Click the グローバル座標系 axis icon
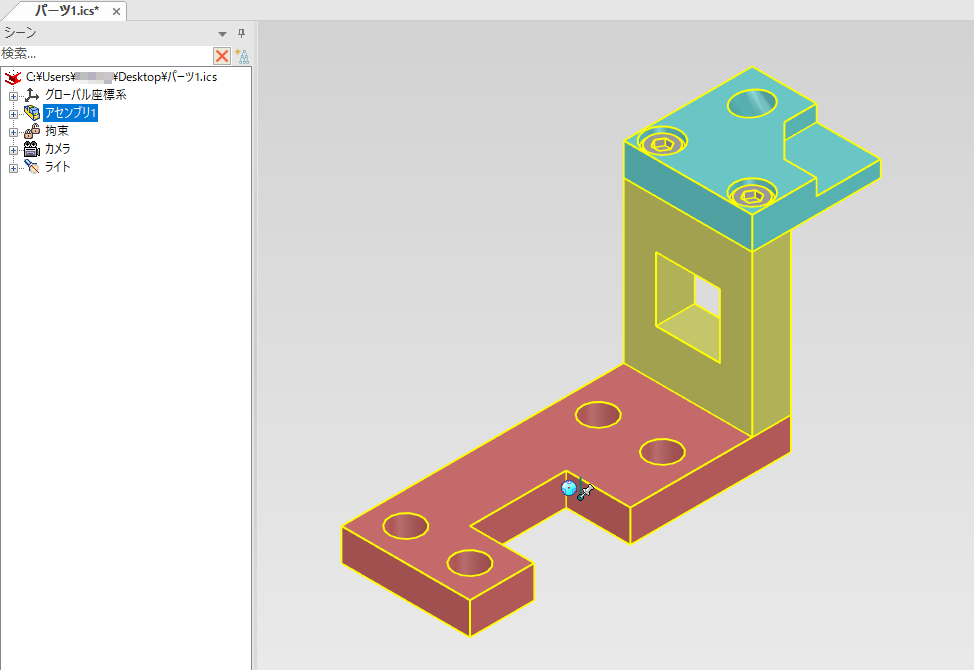974x670 pixels. pyautogui.click(x=31, y=95)
